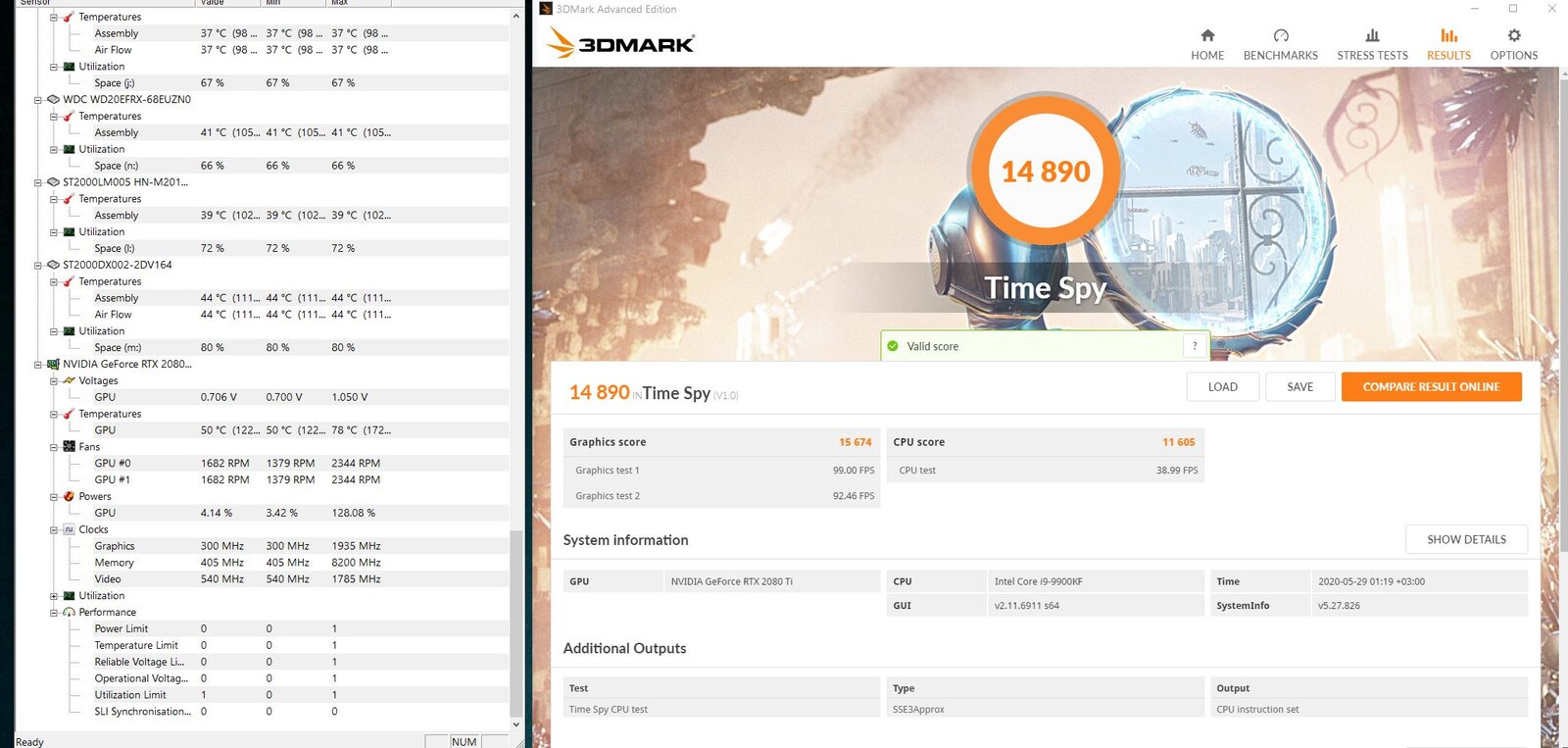Click the SAVE button
The height and width of the screenshot is (748, 1568).
[1300, 387]
